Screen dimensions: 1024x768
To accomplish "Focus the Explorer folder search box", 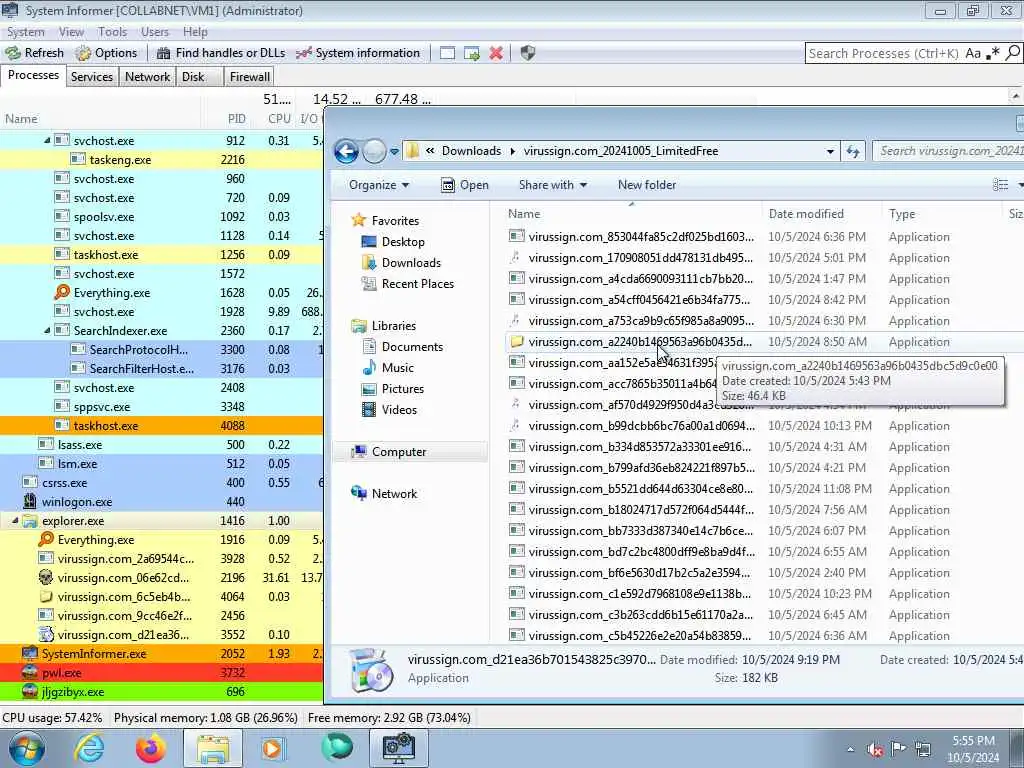I will [x=948, y=151].
